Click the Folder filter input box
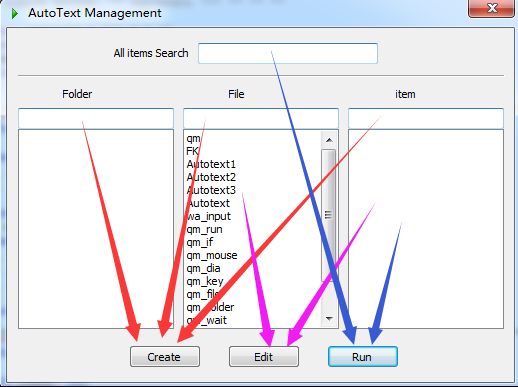The width and height of the screenshot is (518, 387). pyautogui.click(x=96, y=118)
